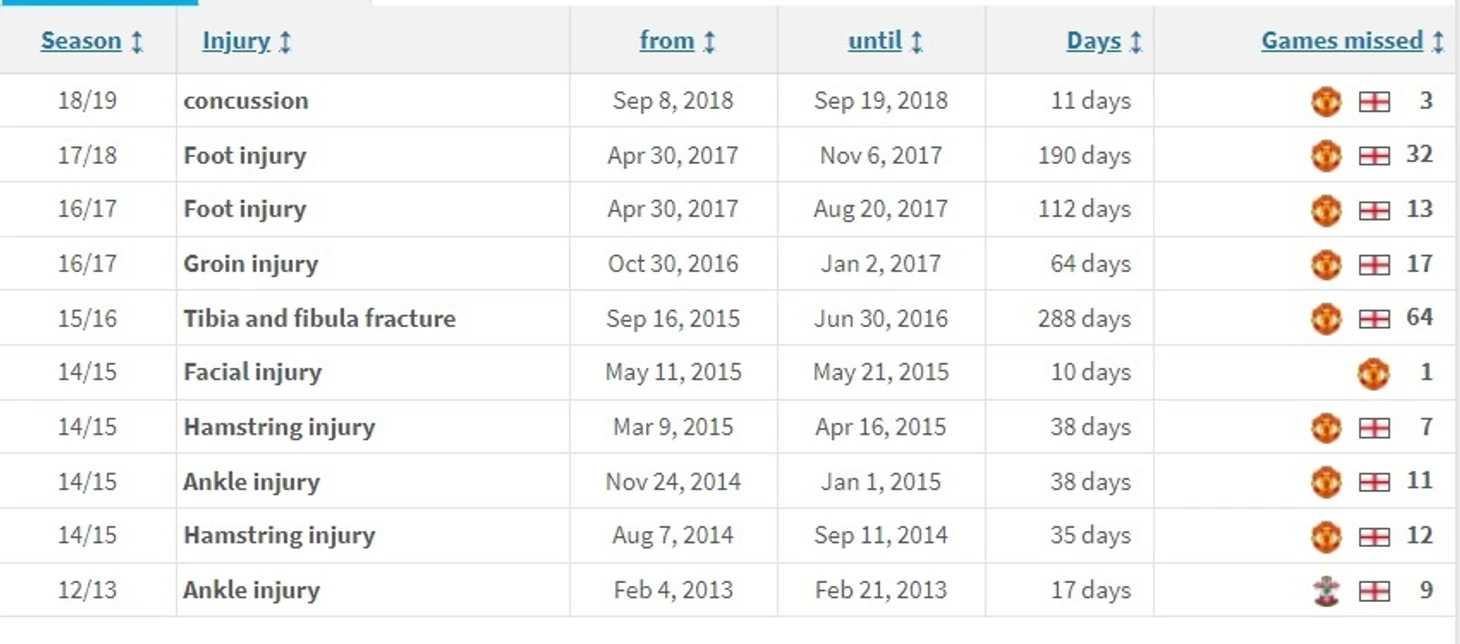Click Manchester United crest in concussion row
The height and width of the screenshot is (644, 1460).
[x=1326, y=101]
